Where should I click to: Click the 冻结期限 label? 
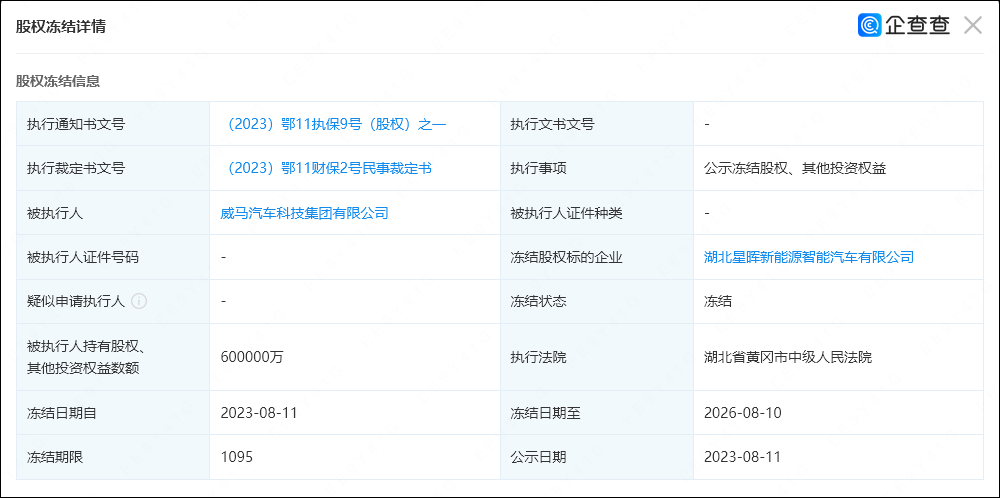point(55,457)
